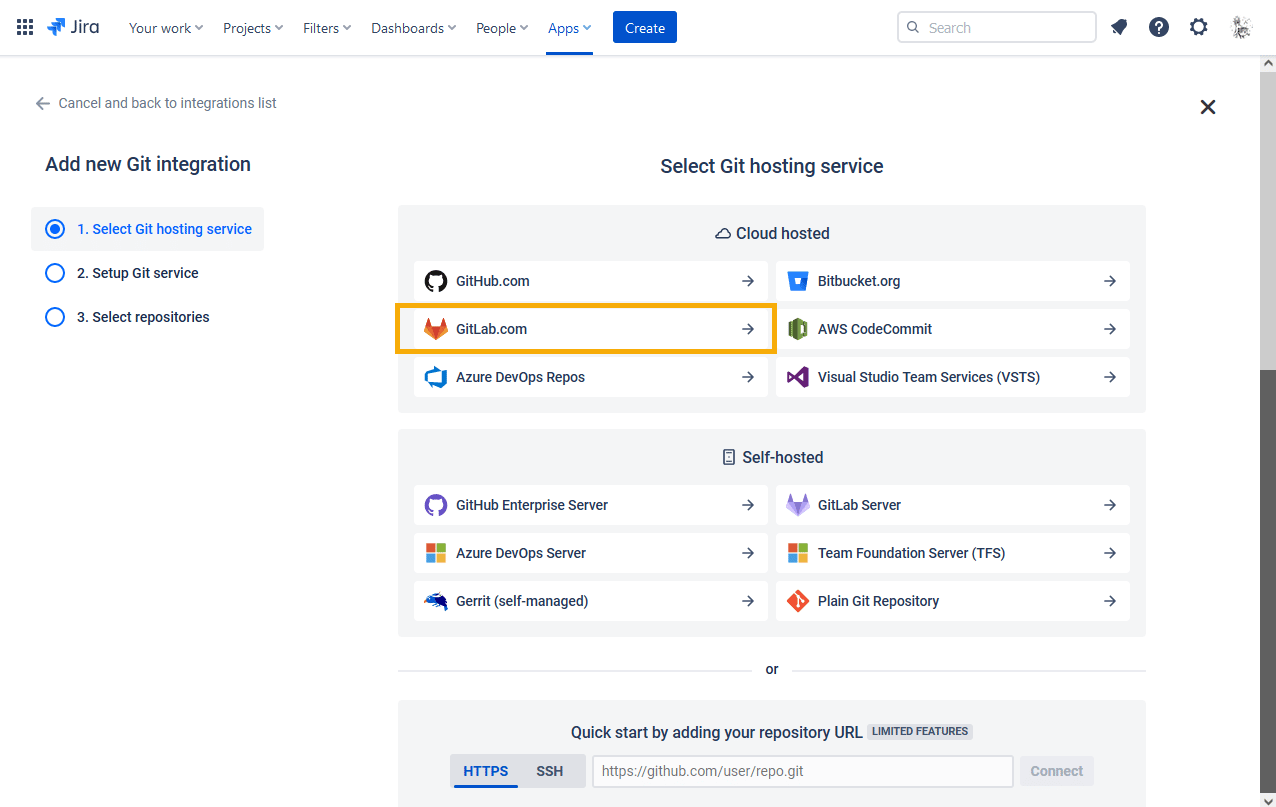
Task: Expand the Projects dropdown
Action: pyautogui.click(x=253, y=28)
